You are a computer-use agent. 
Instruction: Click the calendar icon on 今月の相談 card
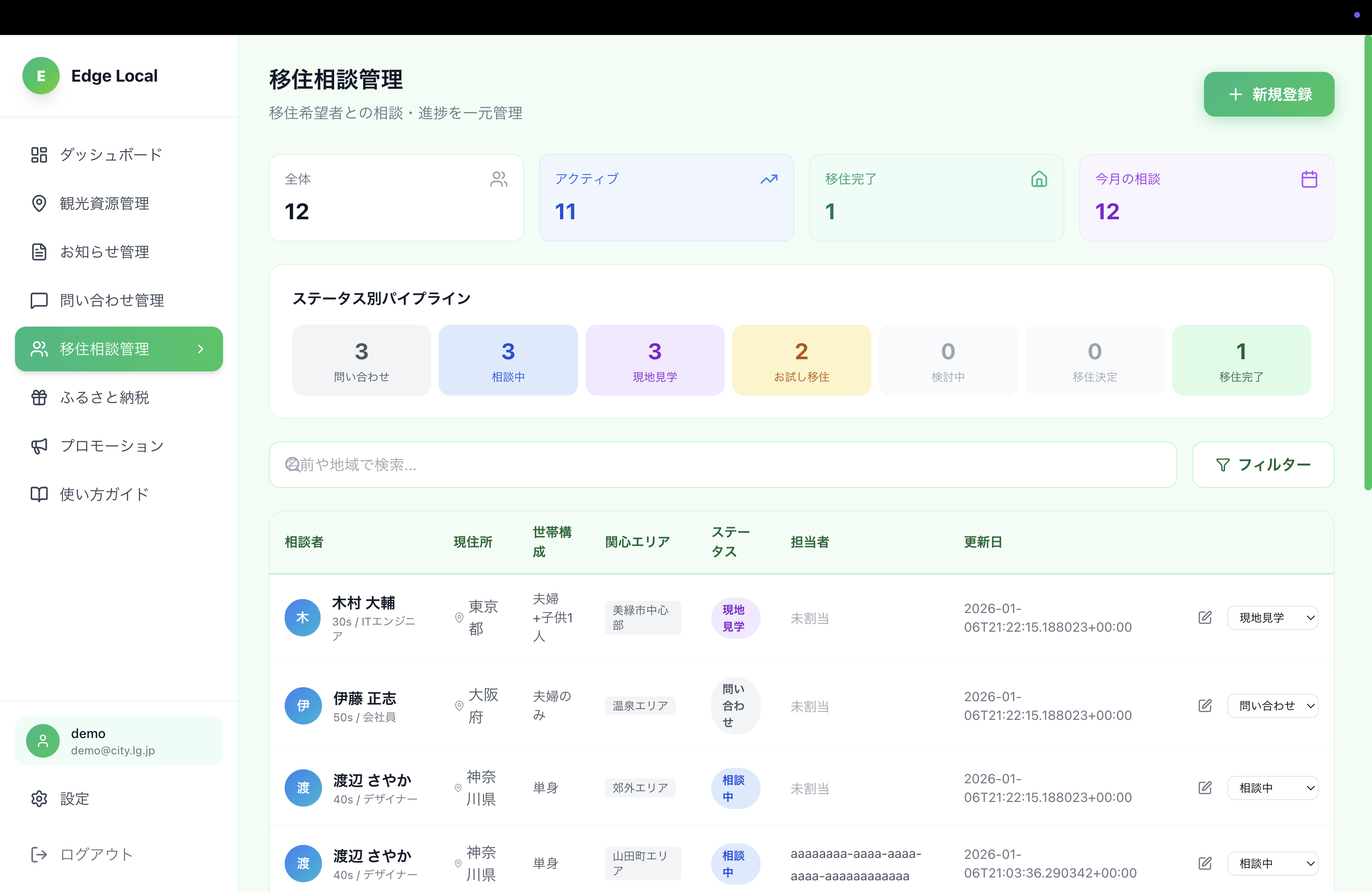coord(1309,179)
